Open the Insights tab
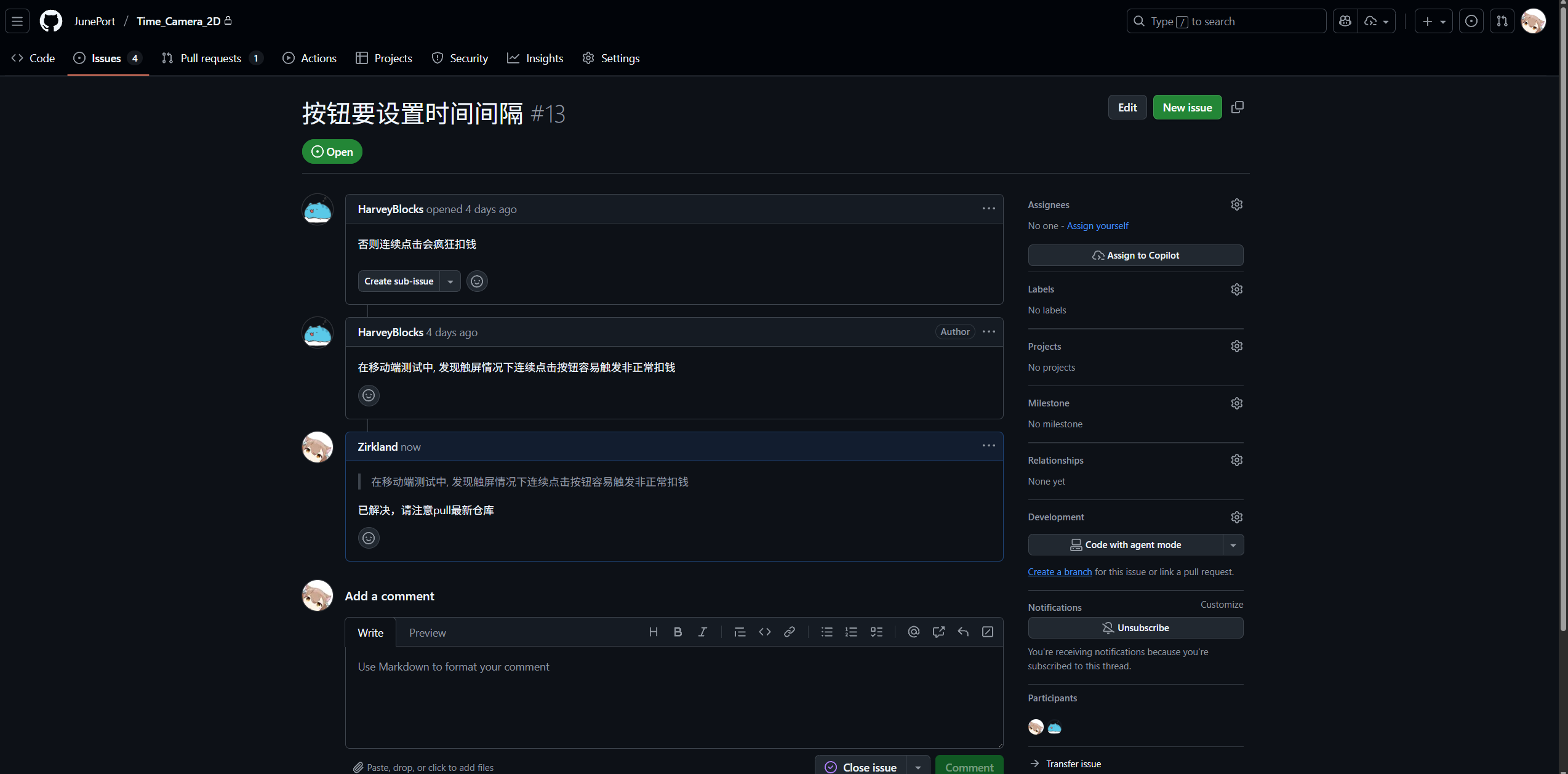1568x774 pixels. click(535, 58)
